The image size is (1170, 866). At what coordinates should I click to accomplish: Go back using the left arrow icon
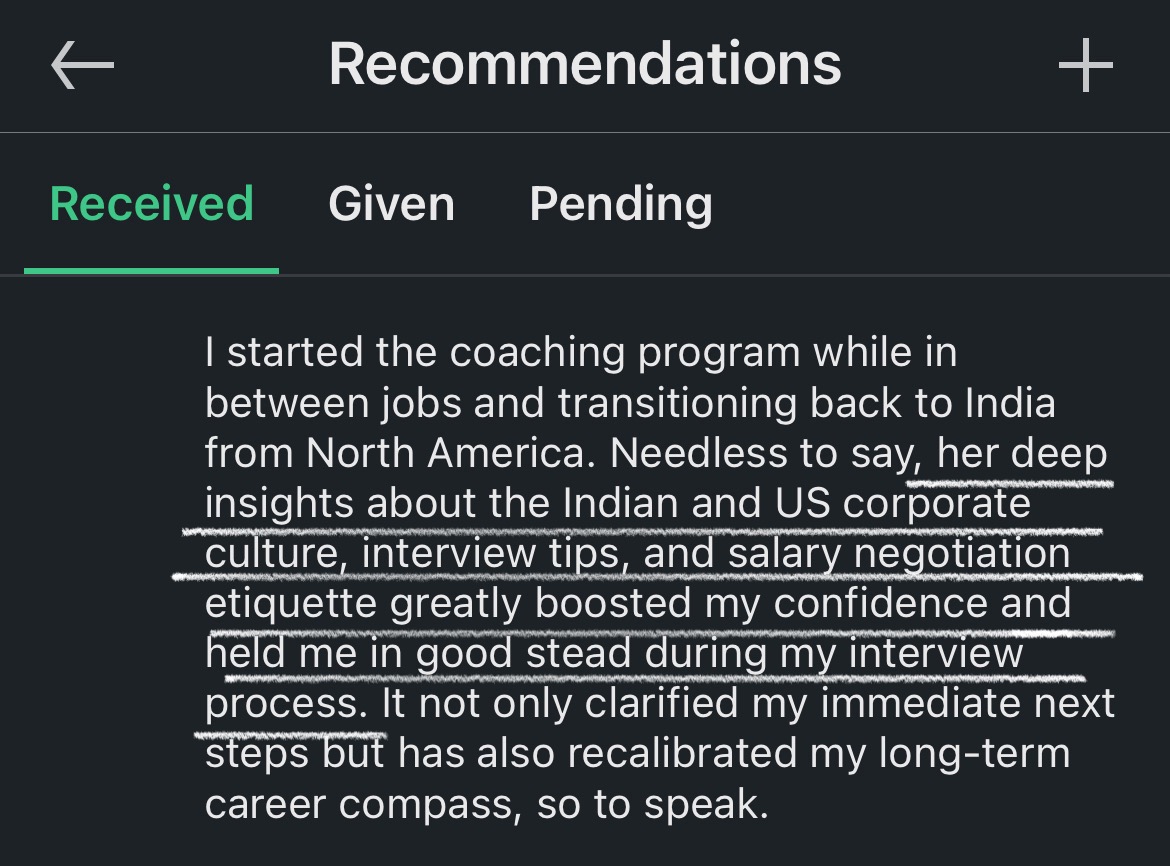(82, 66)
